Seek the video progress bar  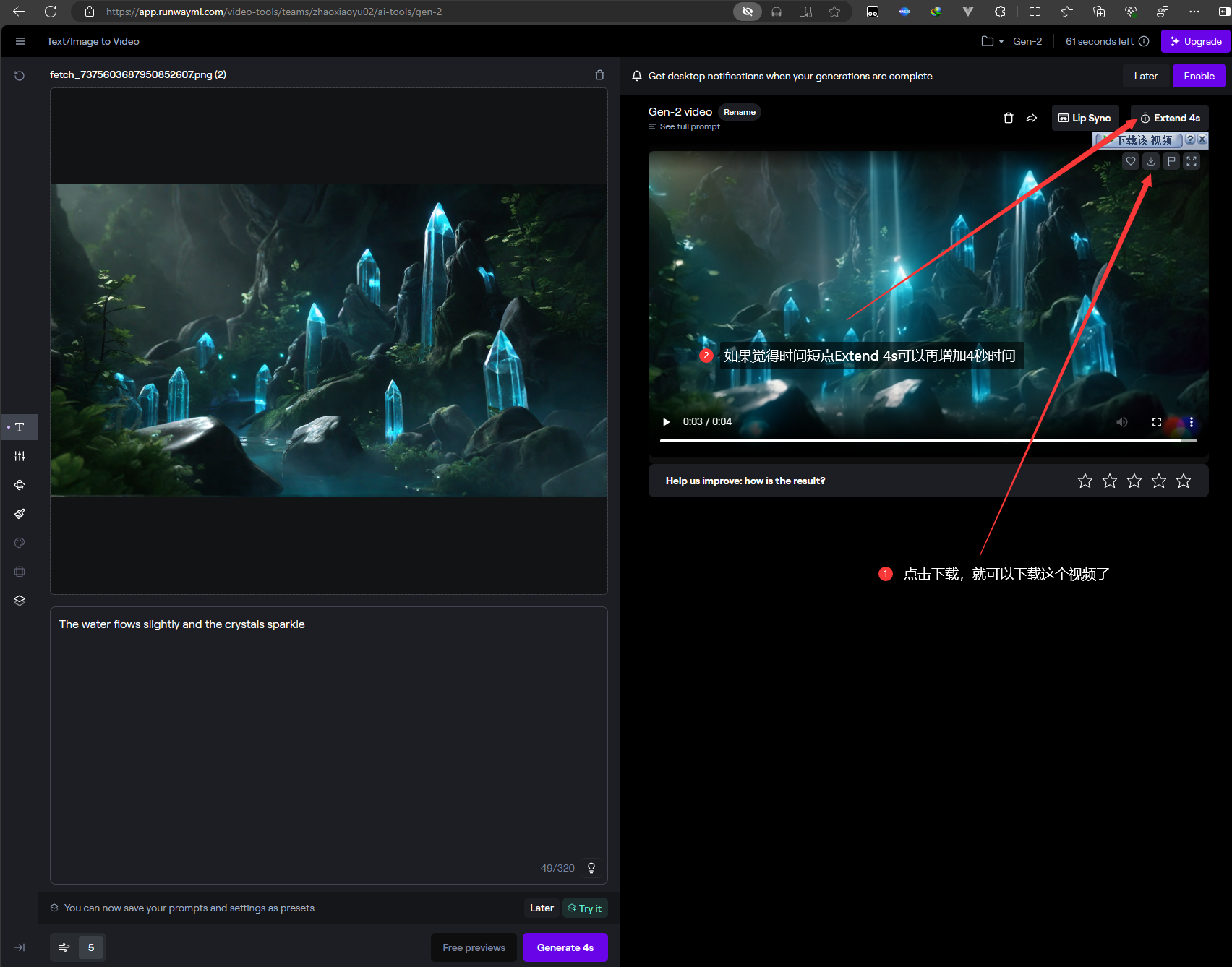928,441
